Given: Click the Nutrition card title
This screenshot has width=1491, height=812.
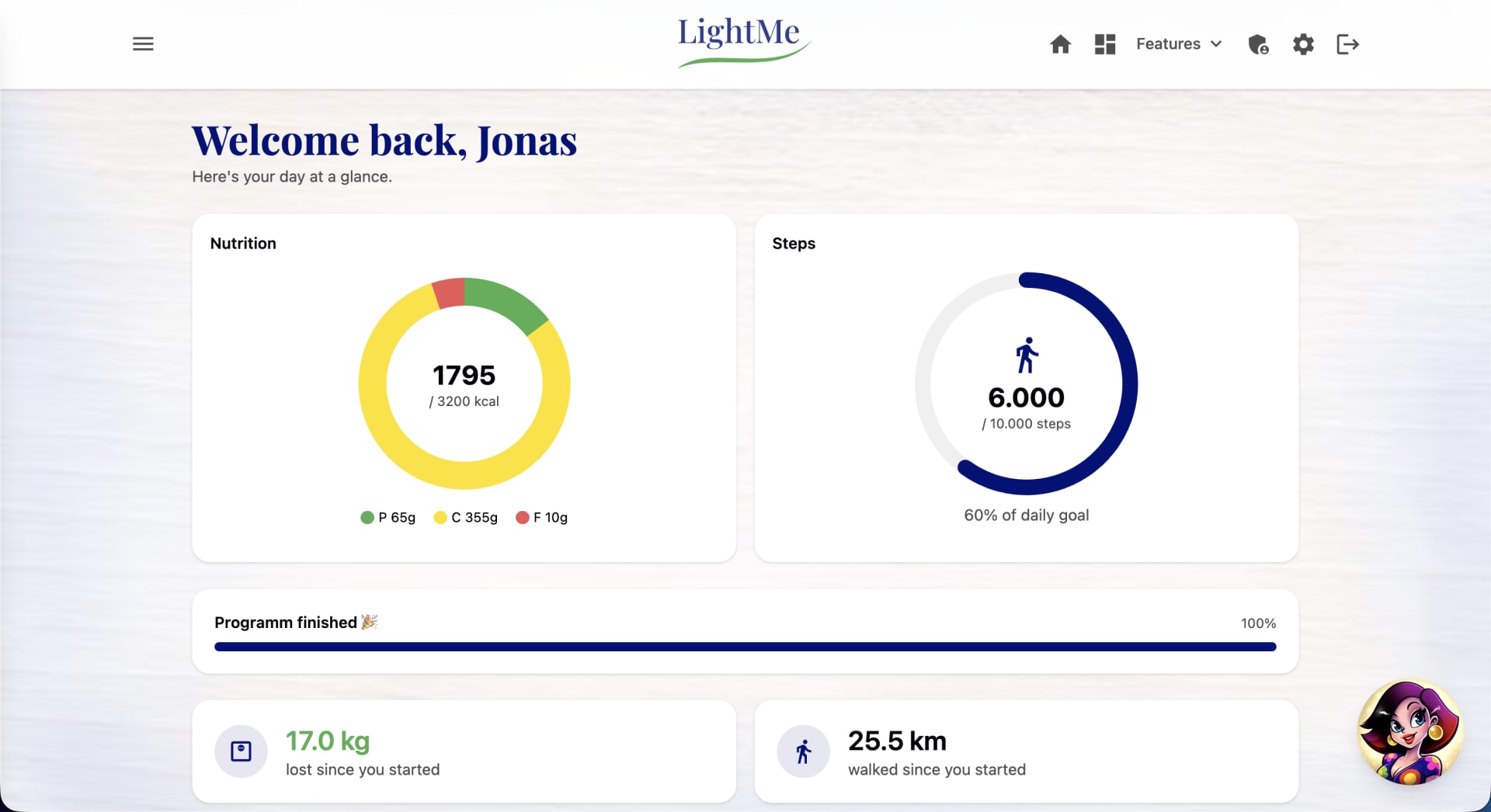Looking at the screenshot, I should (x=243, y=244).
